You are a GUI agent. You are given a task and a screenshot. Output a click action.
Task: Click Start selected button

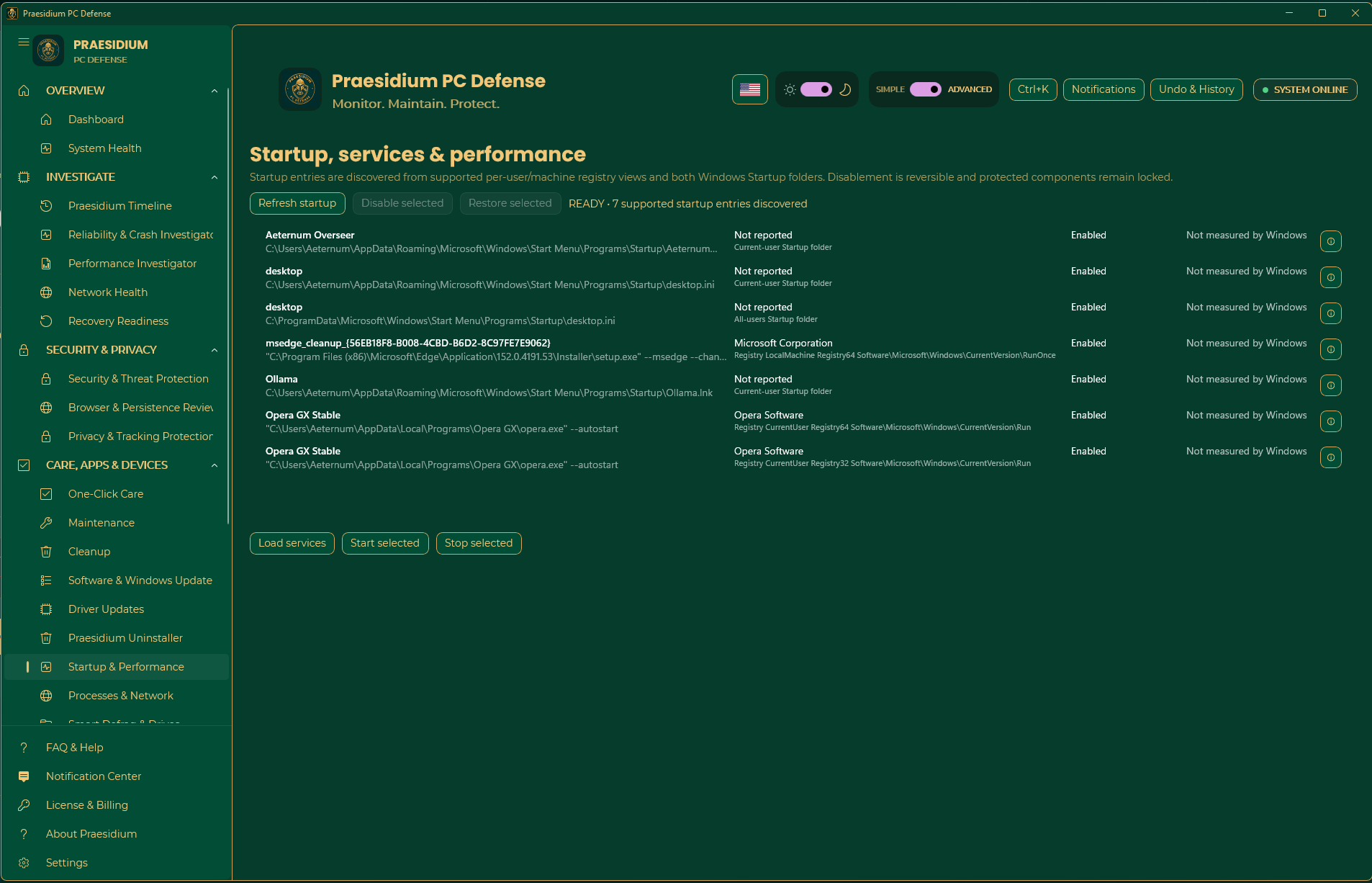385,543
